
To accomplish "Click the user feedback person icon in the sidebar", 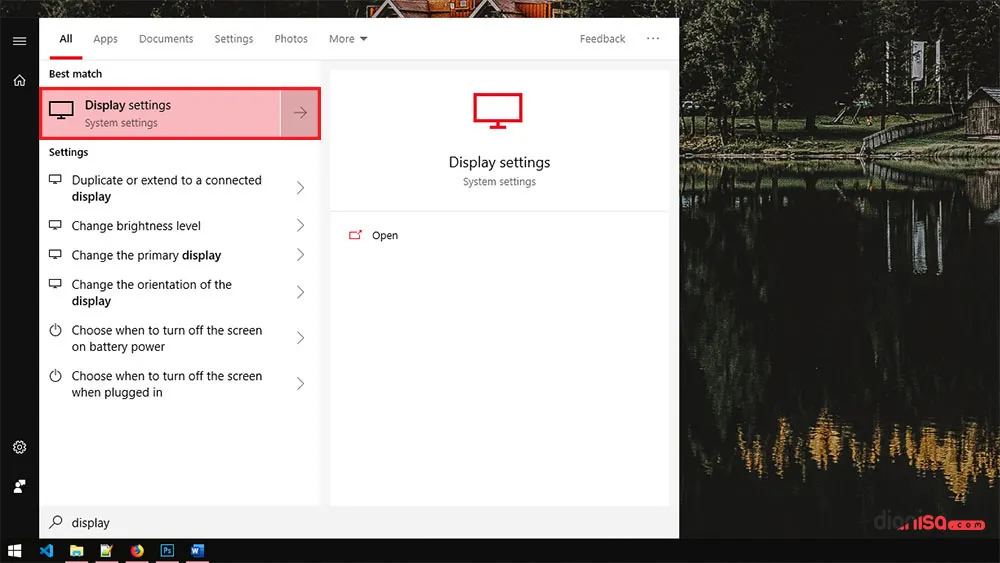I will tap(19, 486).
